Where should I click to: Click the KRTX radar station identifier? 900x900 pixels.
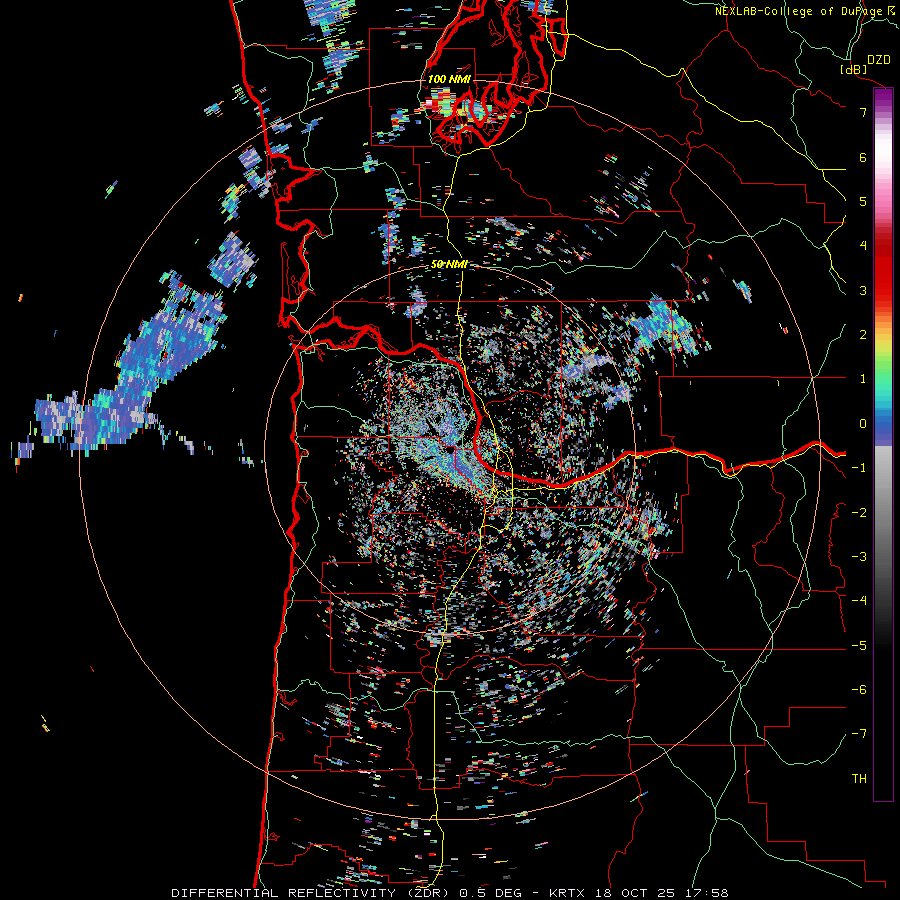[567, 893]
